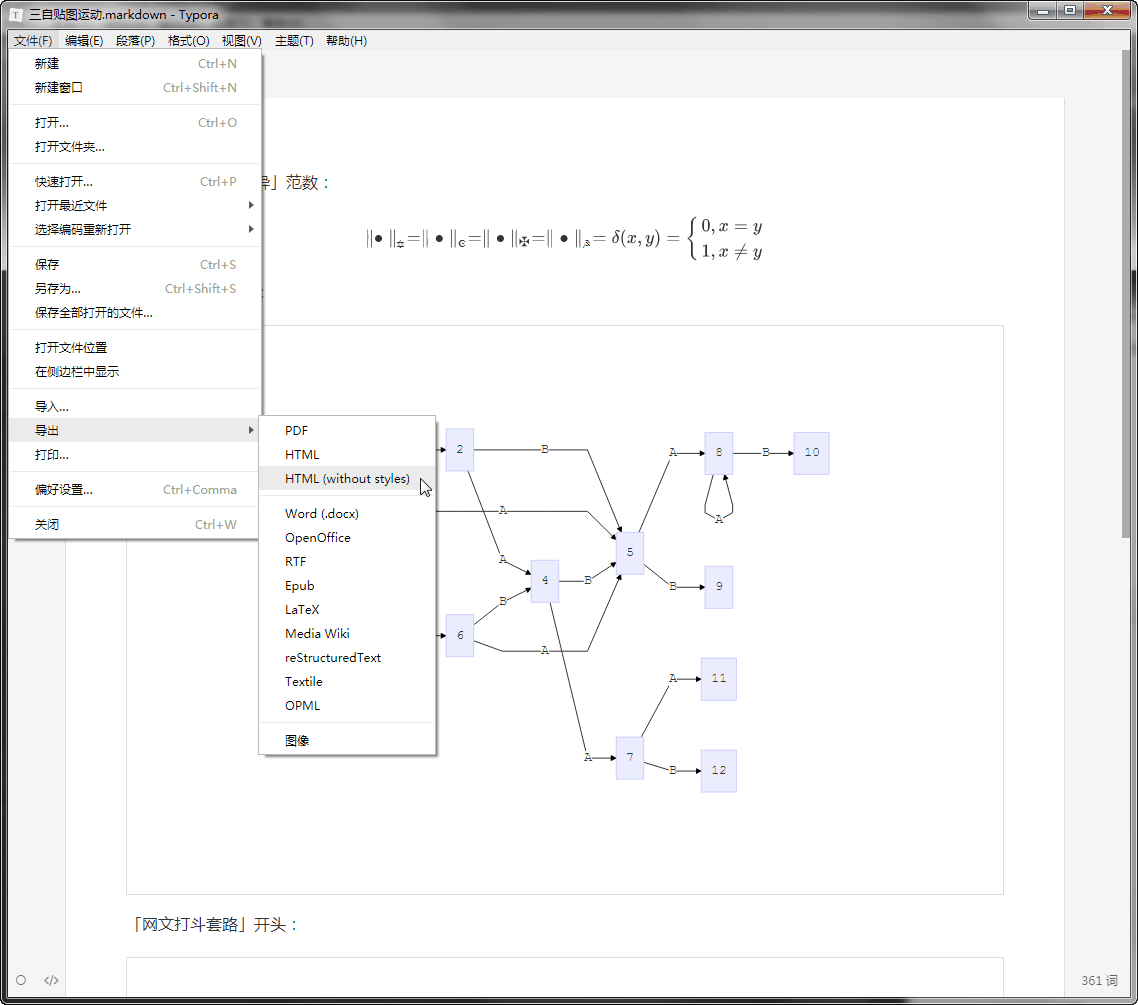Open the 帮助(H) menu
This screenshot has width=1138, height=1005.
click(x=346, y=41)
